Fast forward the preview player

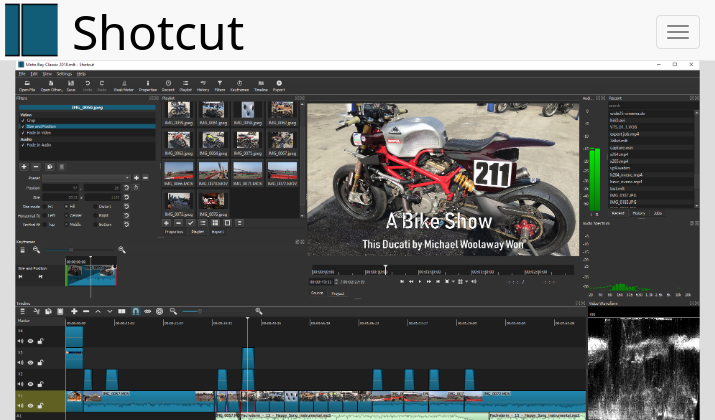429,282
